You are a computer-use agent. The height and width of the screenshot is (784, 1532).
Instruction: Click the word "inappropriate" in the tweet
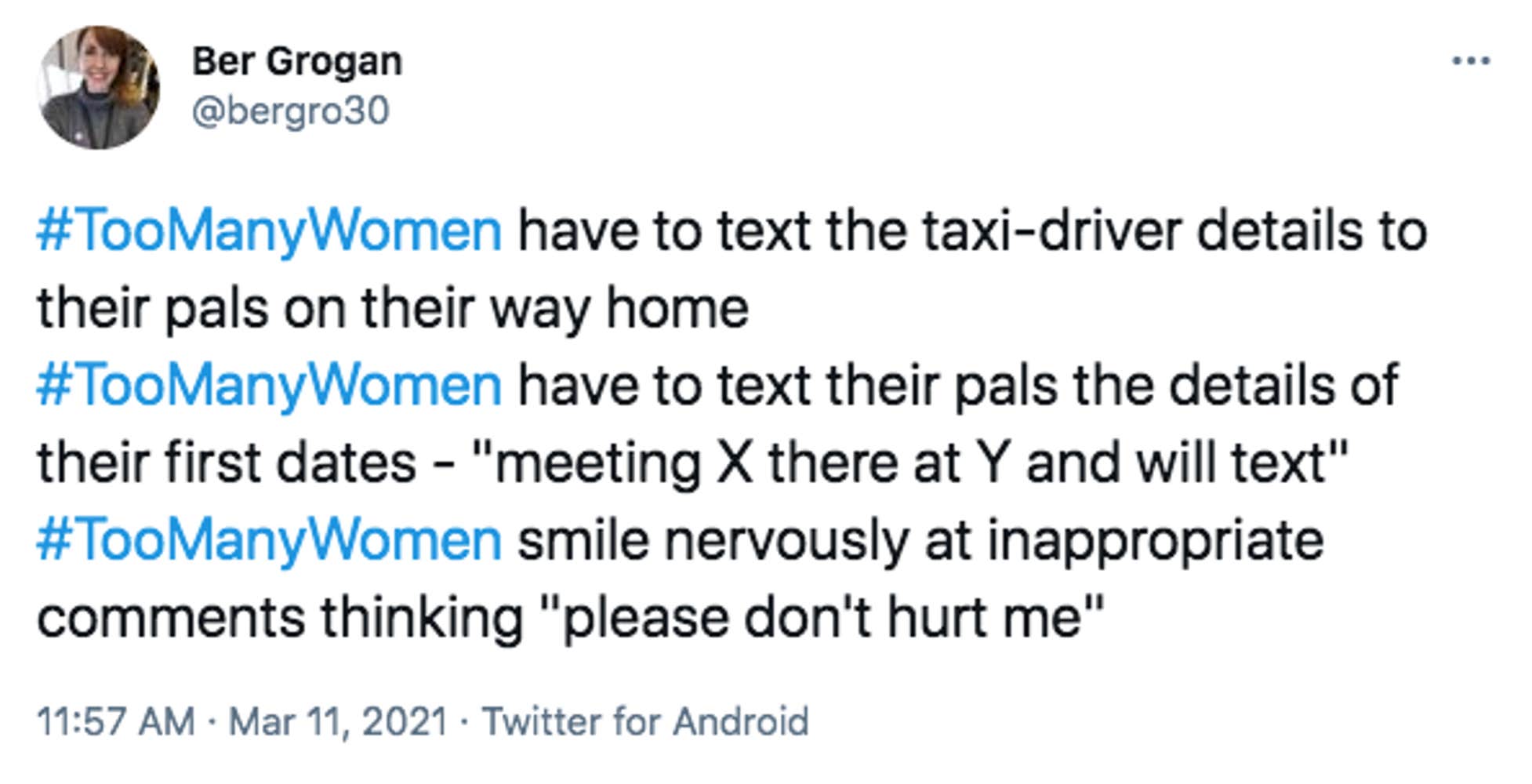[1155, 540]
